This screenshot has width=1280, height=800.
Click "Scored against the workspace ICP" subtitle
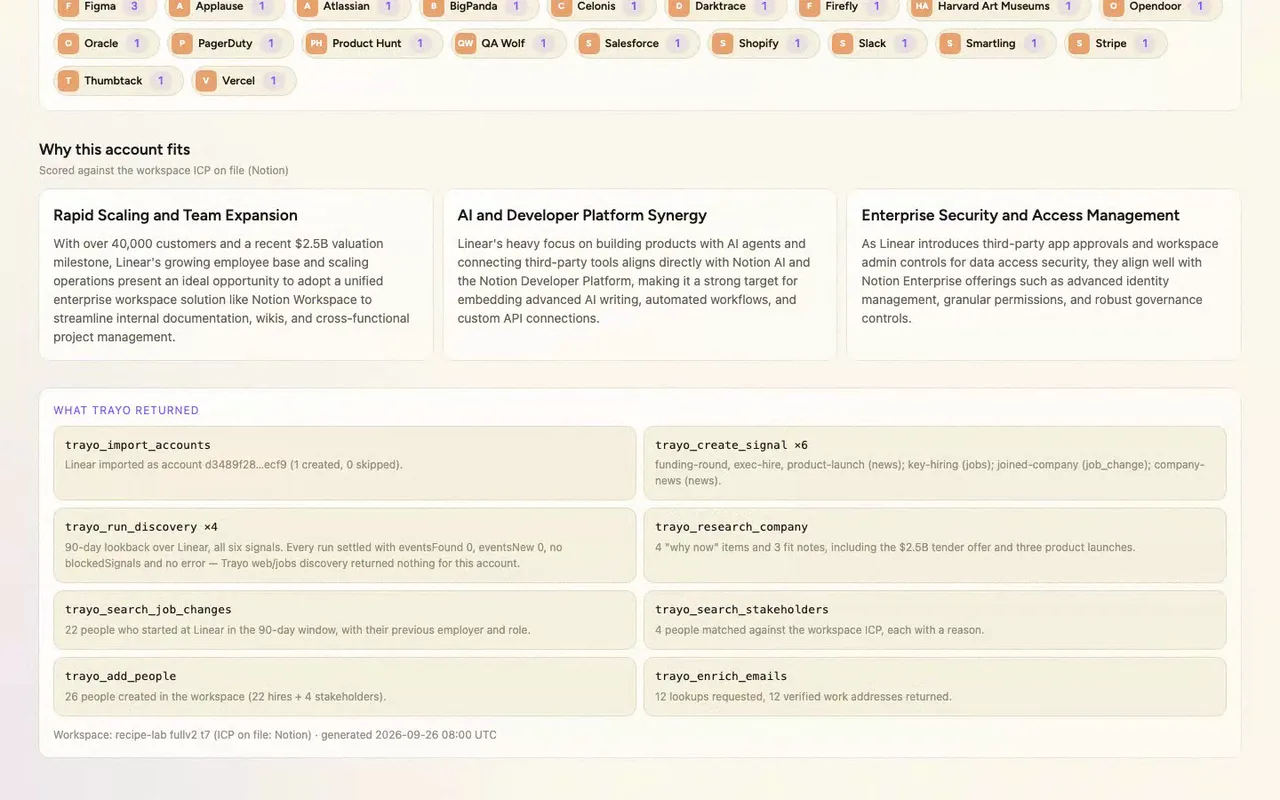click(x=164, y=171)
